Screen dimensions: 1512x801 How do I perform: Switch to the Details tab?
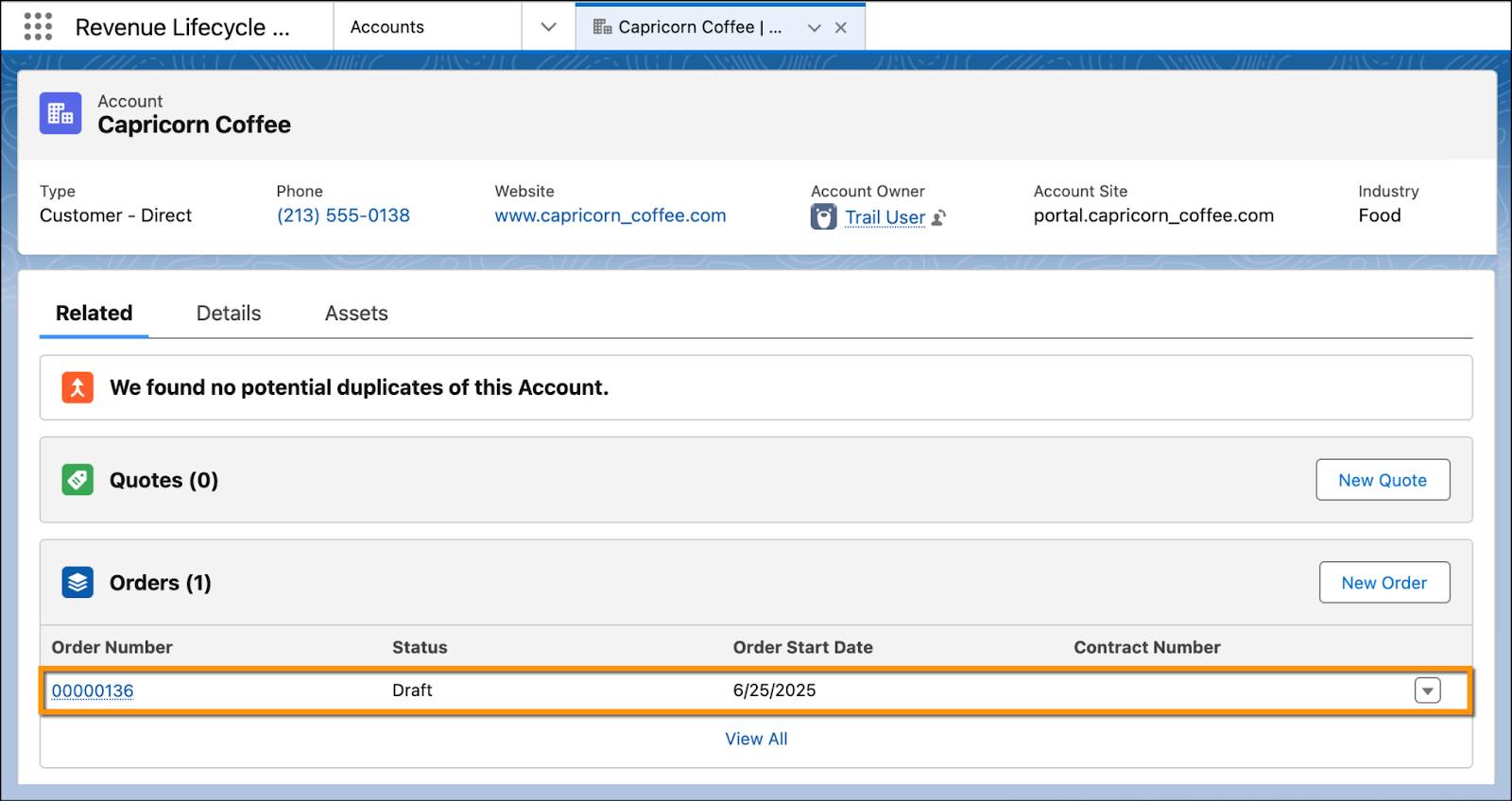229,314
